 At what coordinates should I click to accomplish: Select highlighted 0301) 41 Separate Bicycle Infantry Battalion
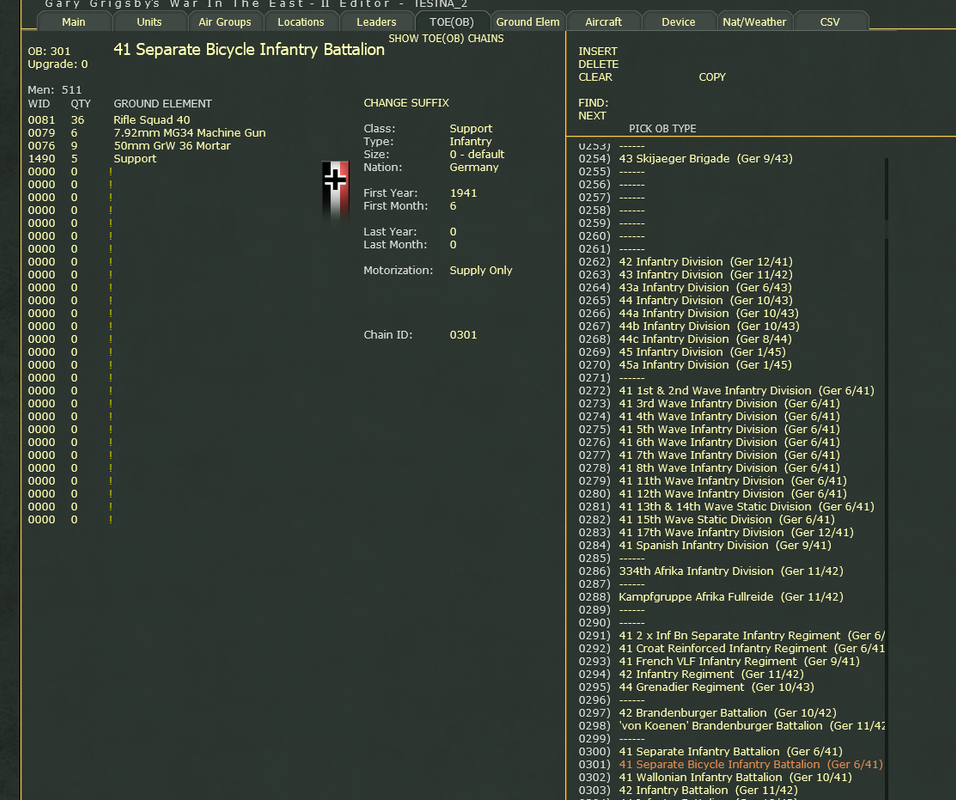pyautogui.click(x=730, y=763)
